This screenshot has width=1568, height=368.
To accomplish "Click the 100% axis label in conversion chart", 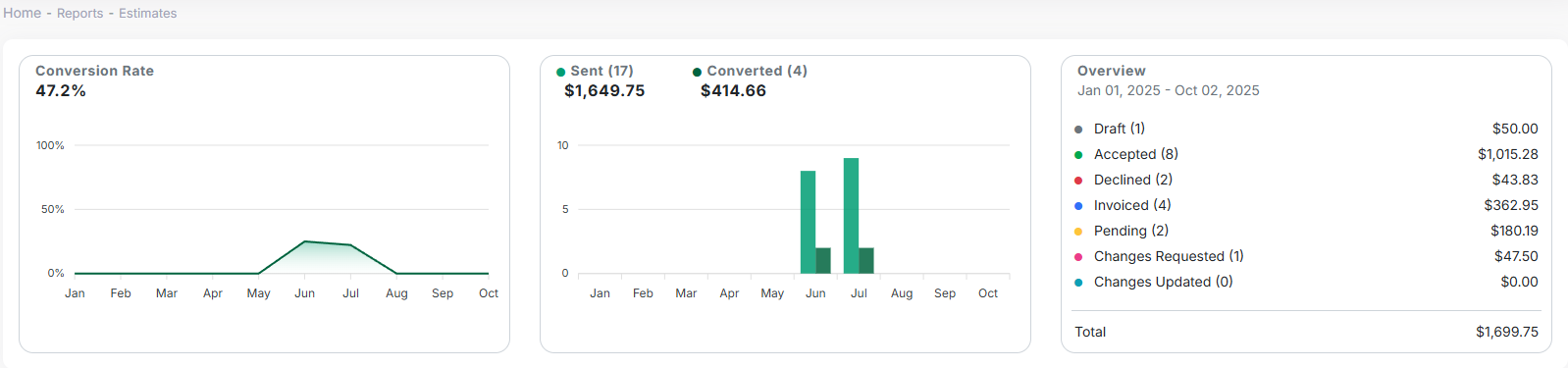I will coord(50,145).
